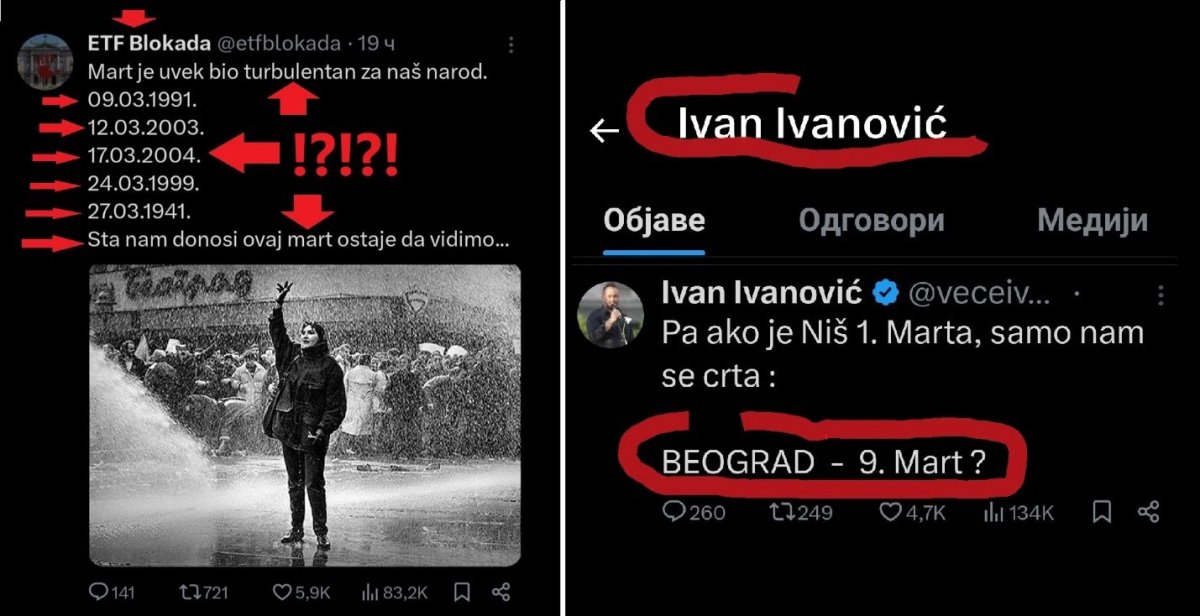Open more options on Ivan Ivanović tweet
This screenshot has width=1200, height=616.
[x=1160, y=295]
